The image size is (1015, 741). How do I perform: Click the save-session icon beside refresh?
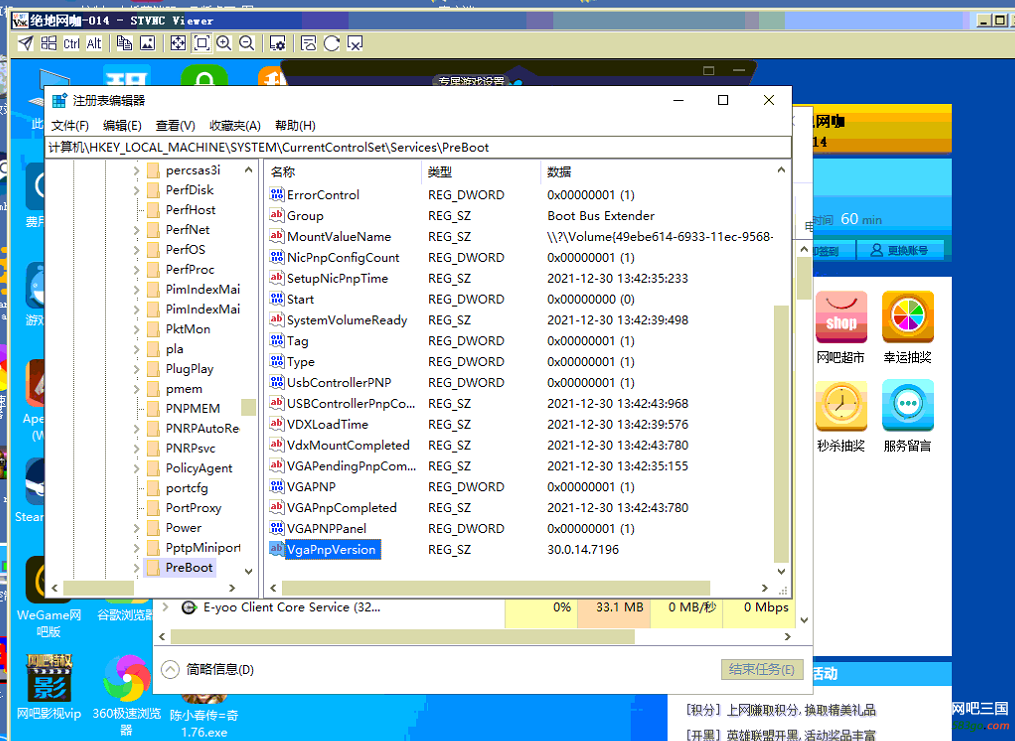[x=309, y=43]
